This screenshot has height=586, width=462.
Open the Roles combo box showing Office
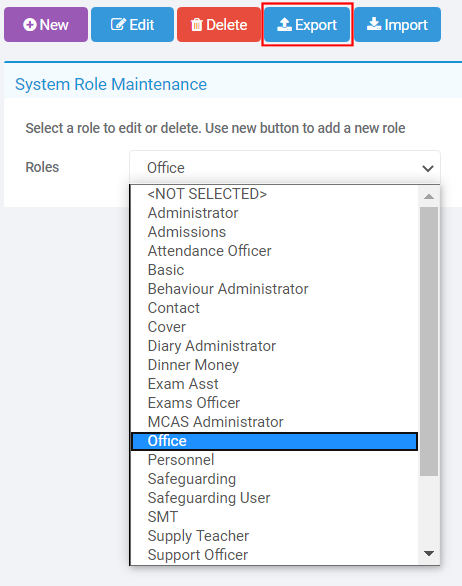pos(285,167)
